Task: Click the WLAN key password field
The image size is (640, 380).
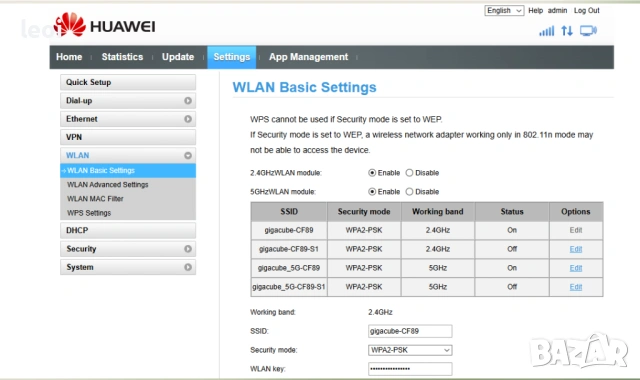Action: [410, 369]
